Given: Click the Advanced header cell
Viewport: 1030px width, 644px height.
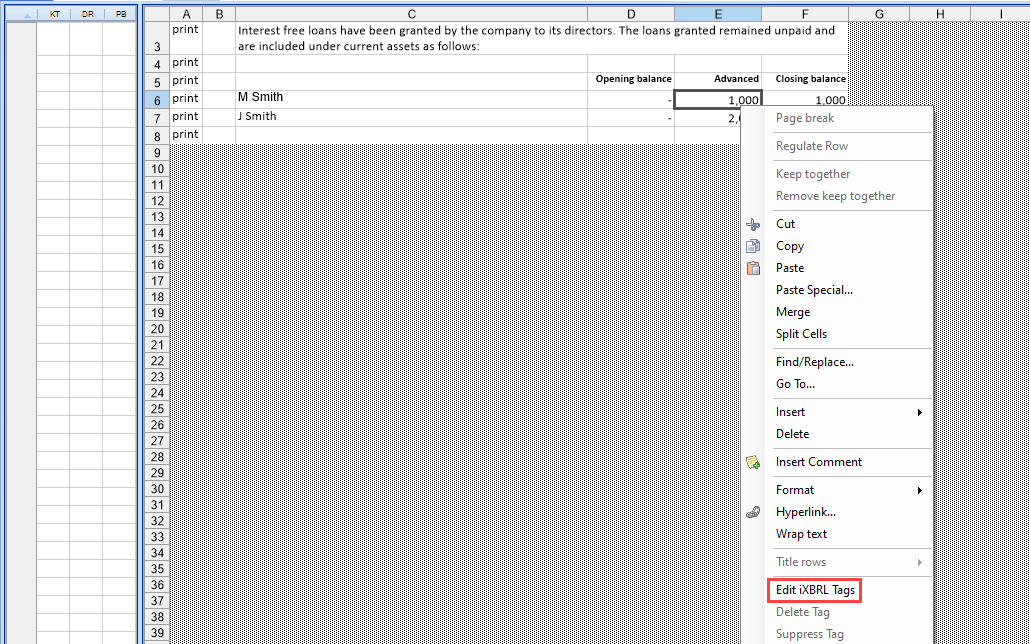Looking at the screenshot, I should (718, 81).
